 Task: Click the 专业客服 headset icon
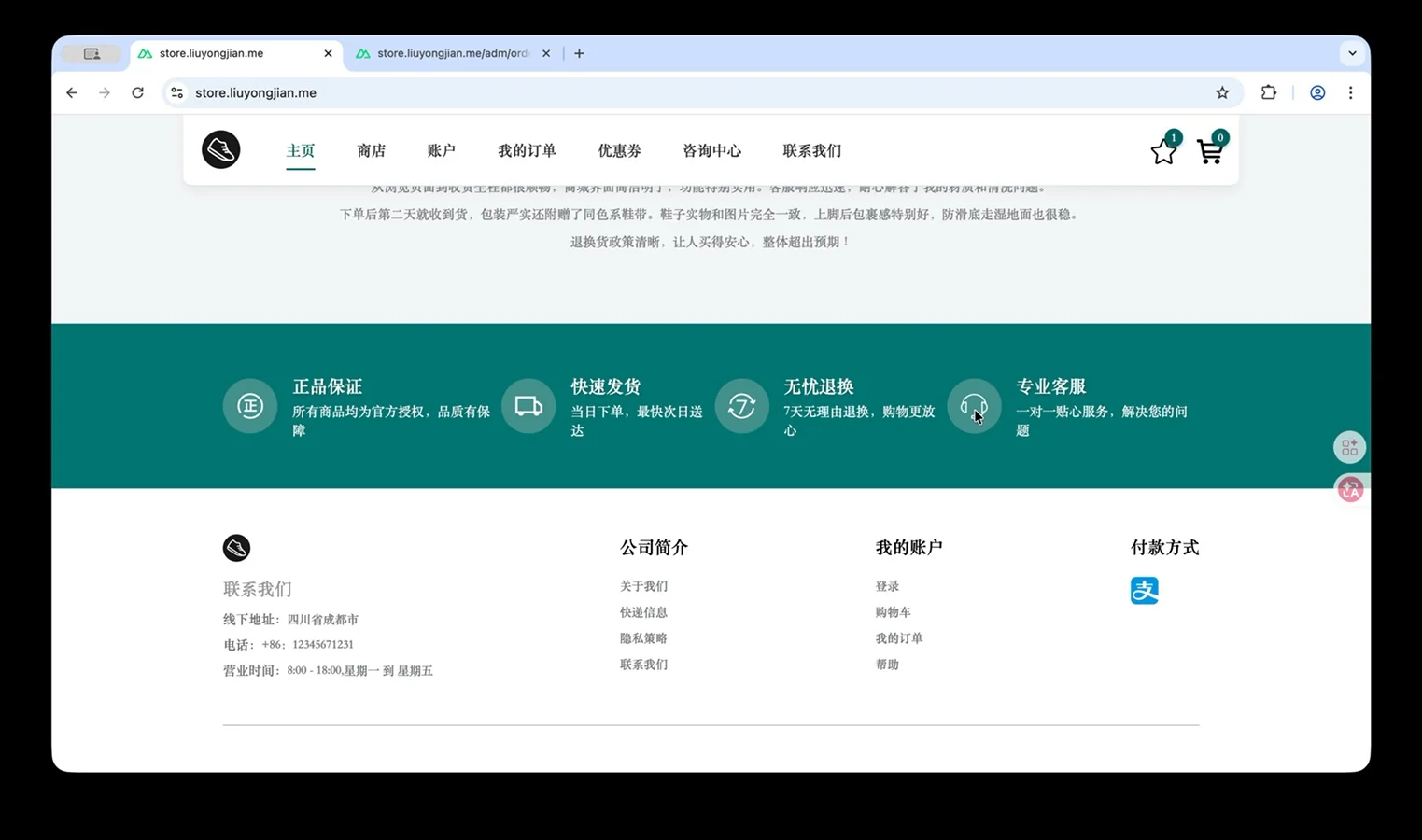pyautogui.click(x=974, y=406)
